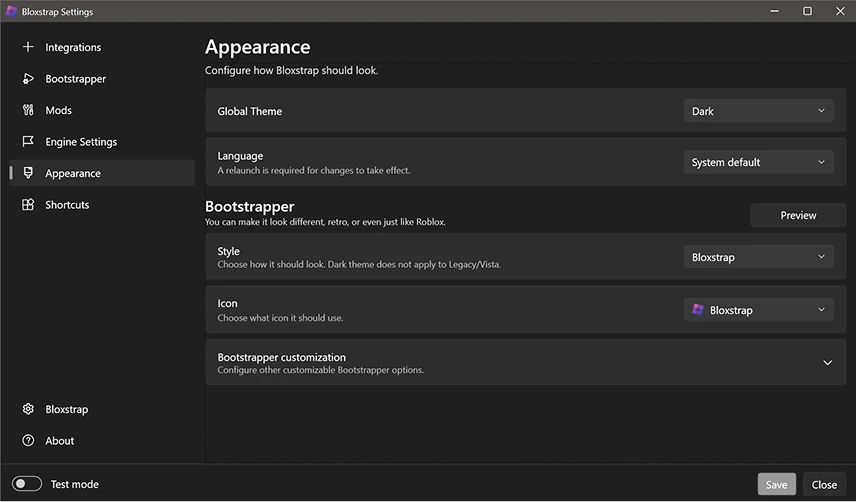Click the Bootstrapper sidebar icon
This screenshot has width=856, height=502.
click(28, 79)
